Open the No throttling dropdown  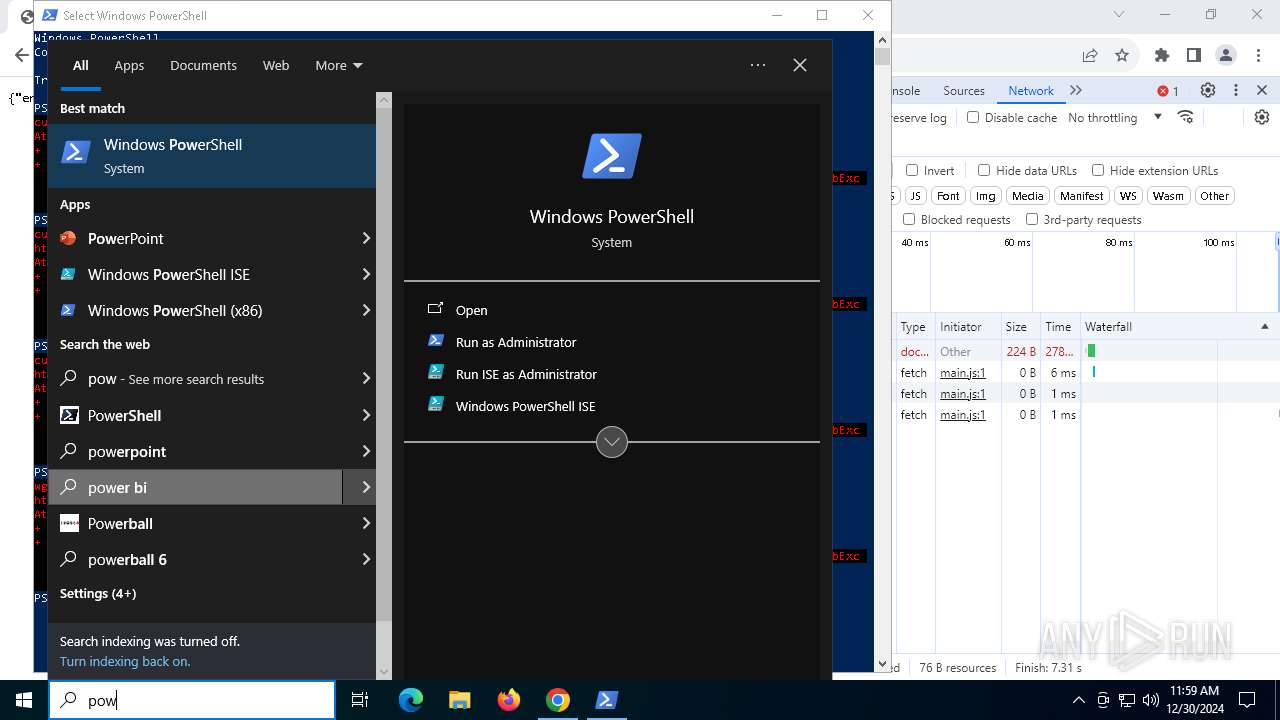pos(1115,117)
